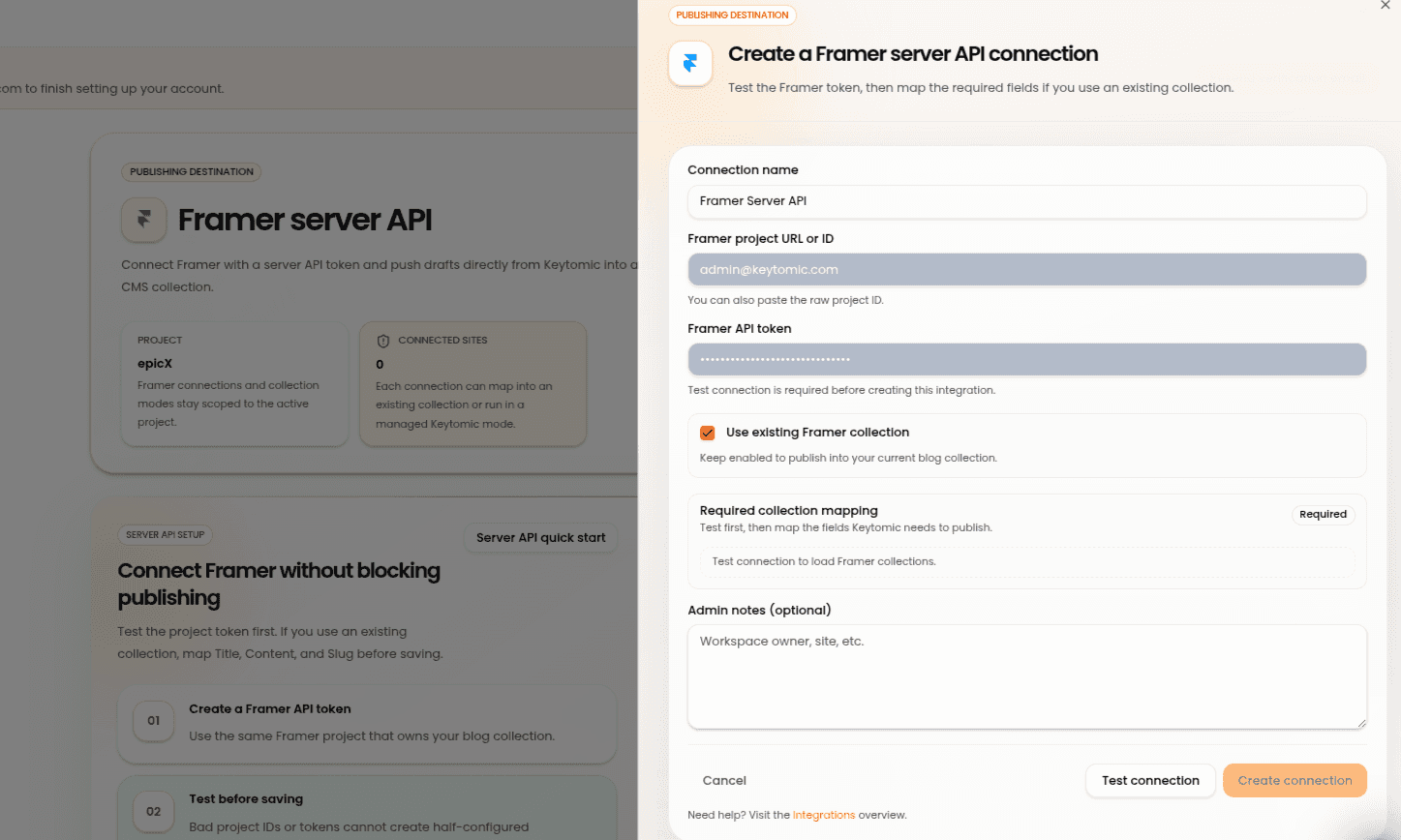Click the Framer logo beside Framer server API heading
This screenshot has width=1401, height=840.
tap(144, 220)
